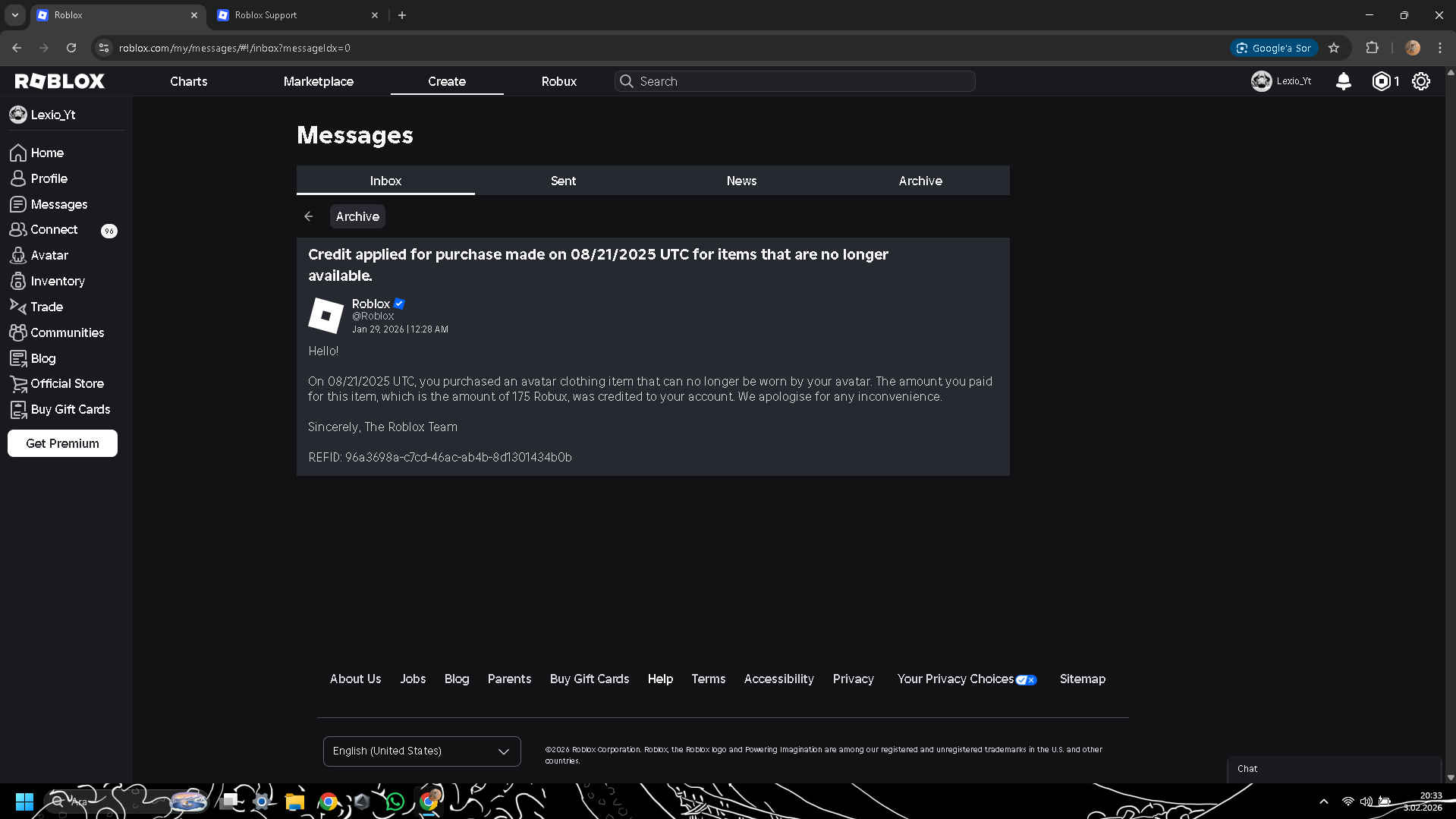Reload the page
The image size is (1456, 819).
tap(71, 48)
